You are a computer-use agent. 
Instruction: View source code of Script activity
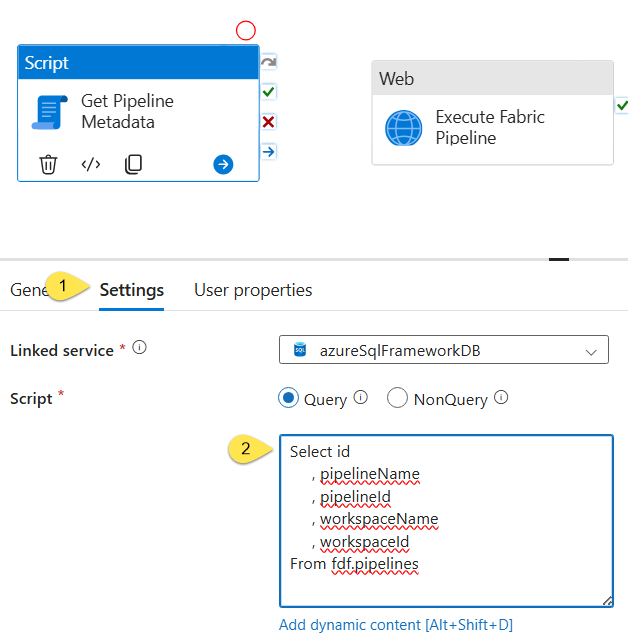pyautogui.click(x=90, y=164)
